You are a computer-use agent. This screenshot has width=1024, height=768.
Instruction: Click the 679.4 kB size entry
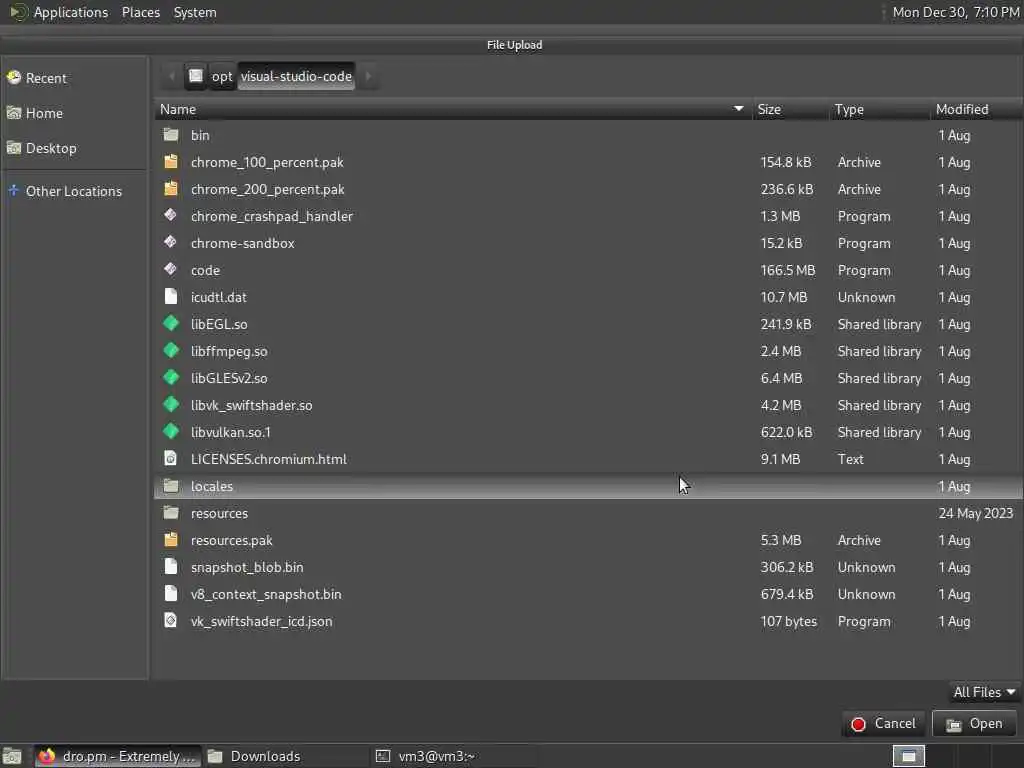786,594
